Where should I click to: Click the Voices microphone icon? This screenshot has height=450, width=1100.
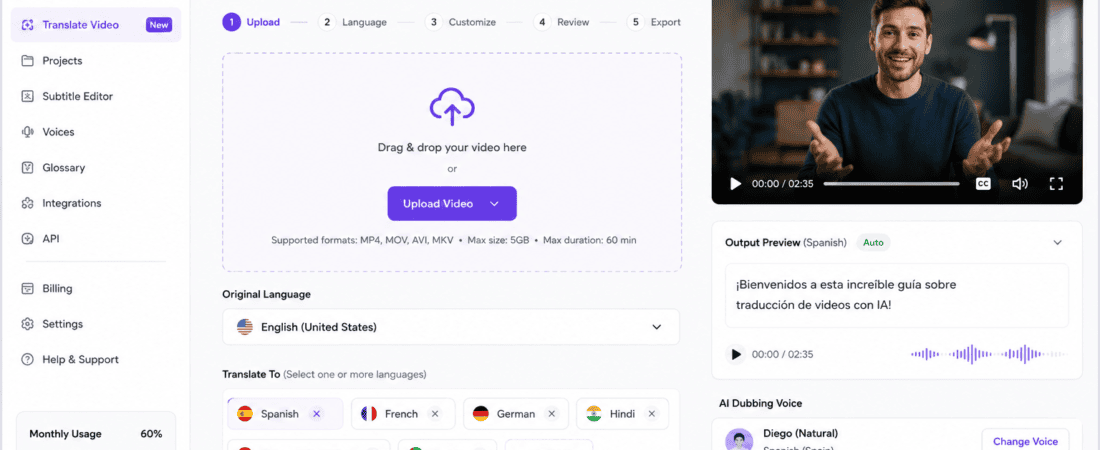point(27,132)
